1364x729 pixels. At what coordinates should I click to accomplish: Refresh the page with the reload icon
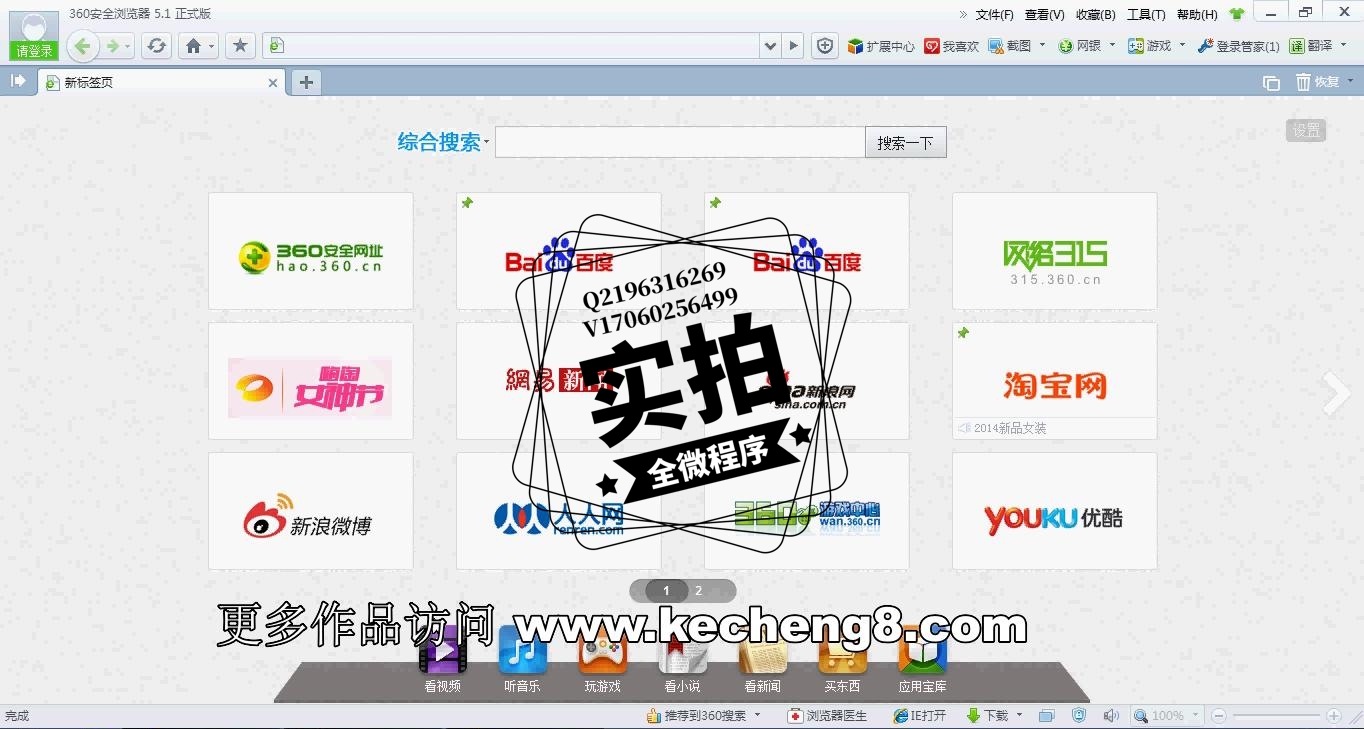[156, 46]
